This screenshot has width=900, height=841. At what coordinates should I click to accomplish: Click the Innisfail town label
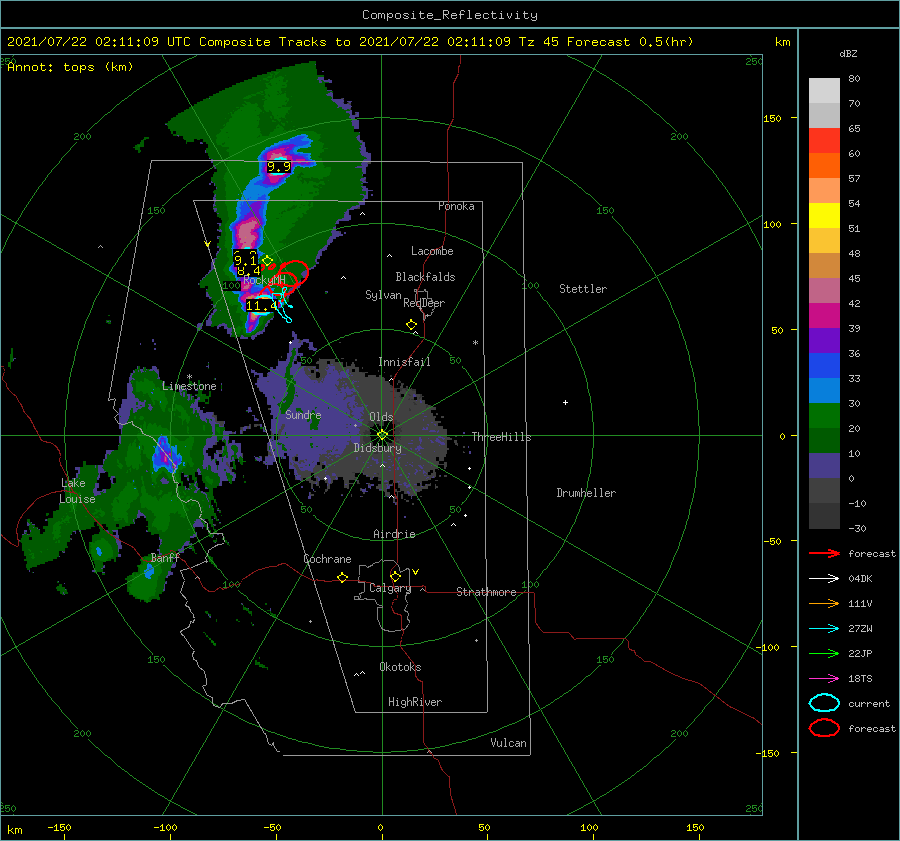pos(404,362)
